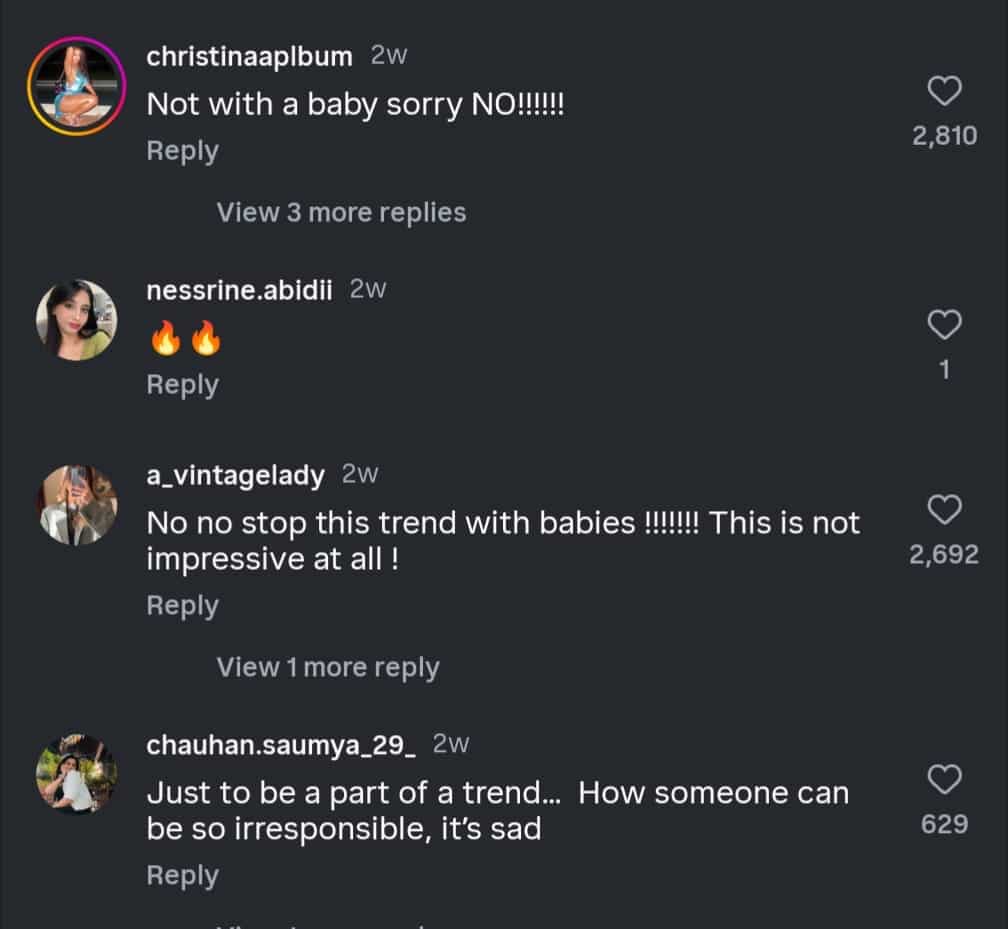The width and height of the screenshot is (1008, 929).
Task: Go to a_vintagelady username link
Action: click(x=235, y=475)
